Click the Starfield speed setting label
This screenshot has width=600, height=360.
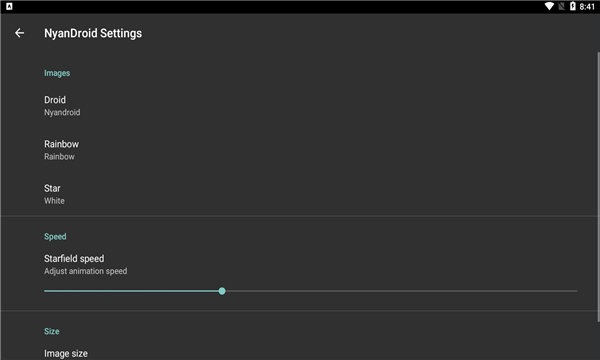(74, 259)
